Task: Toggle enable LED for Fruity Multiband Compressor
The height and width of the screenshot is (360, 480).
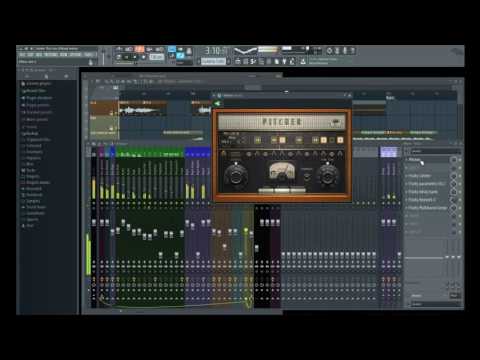Action: coord(460,208)
